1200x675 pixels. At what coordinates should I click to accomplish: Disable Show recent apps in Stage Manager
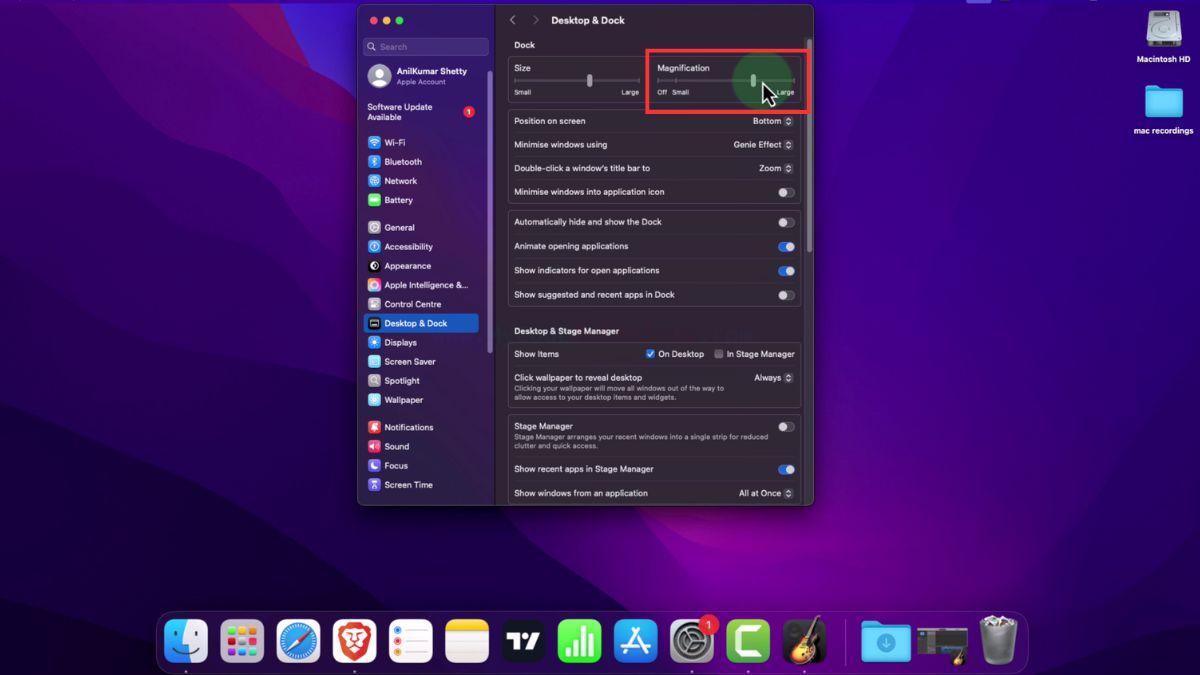coord(787,469)
